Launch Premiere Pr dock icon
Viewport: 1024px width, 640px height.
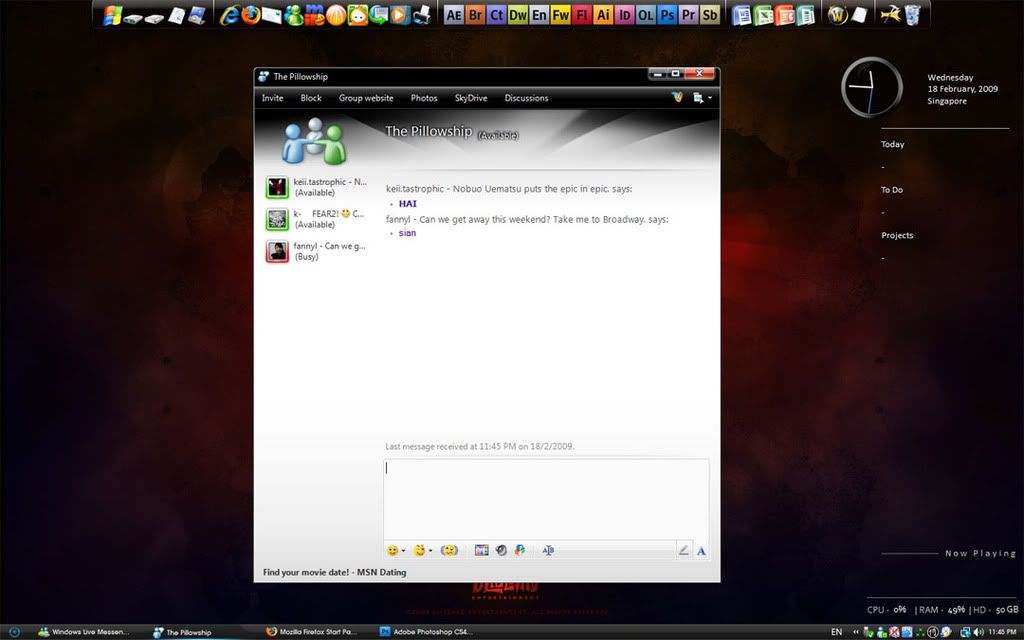688,15
